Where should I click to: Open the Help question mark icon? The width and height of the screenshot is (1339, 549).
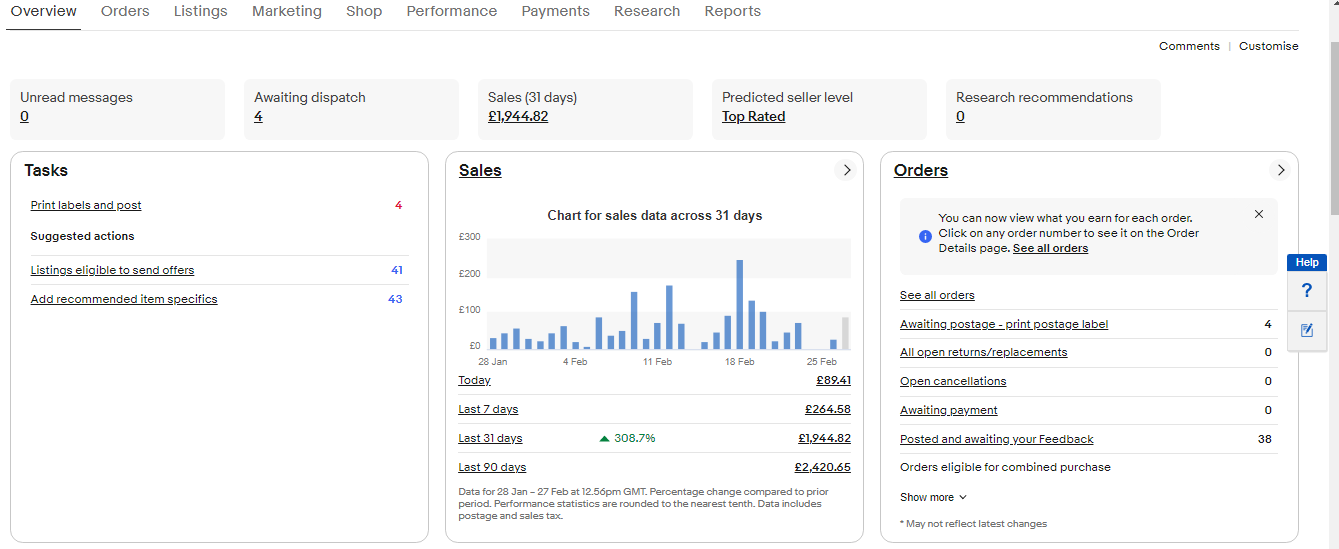pyautogui.click(x=1306, y=291)
